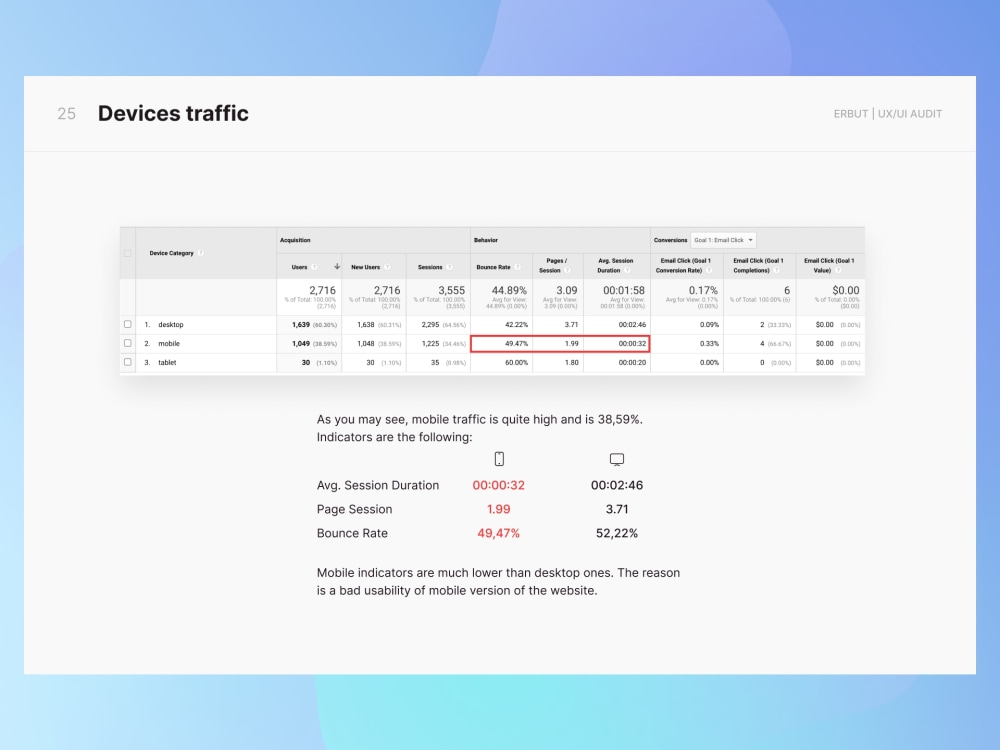This screenshot has height=750, width=1000.
Task: Click the help icon next to Sessions
Action: (449, 267)
